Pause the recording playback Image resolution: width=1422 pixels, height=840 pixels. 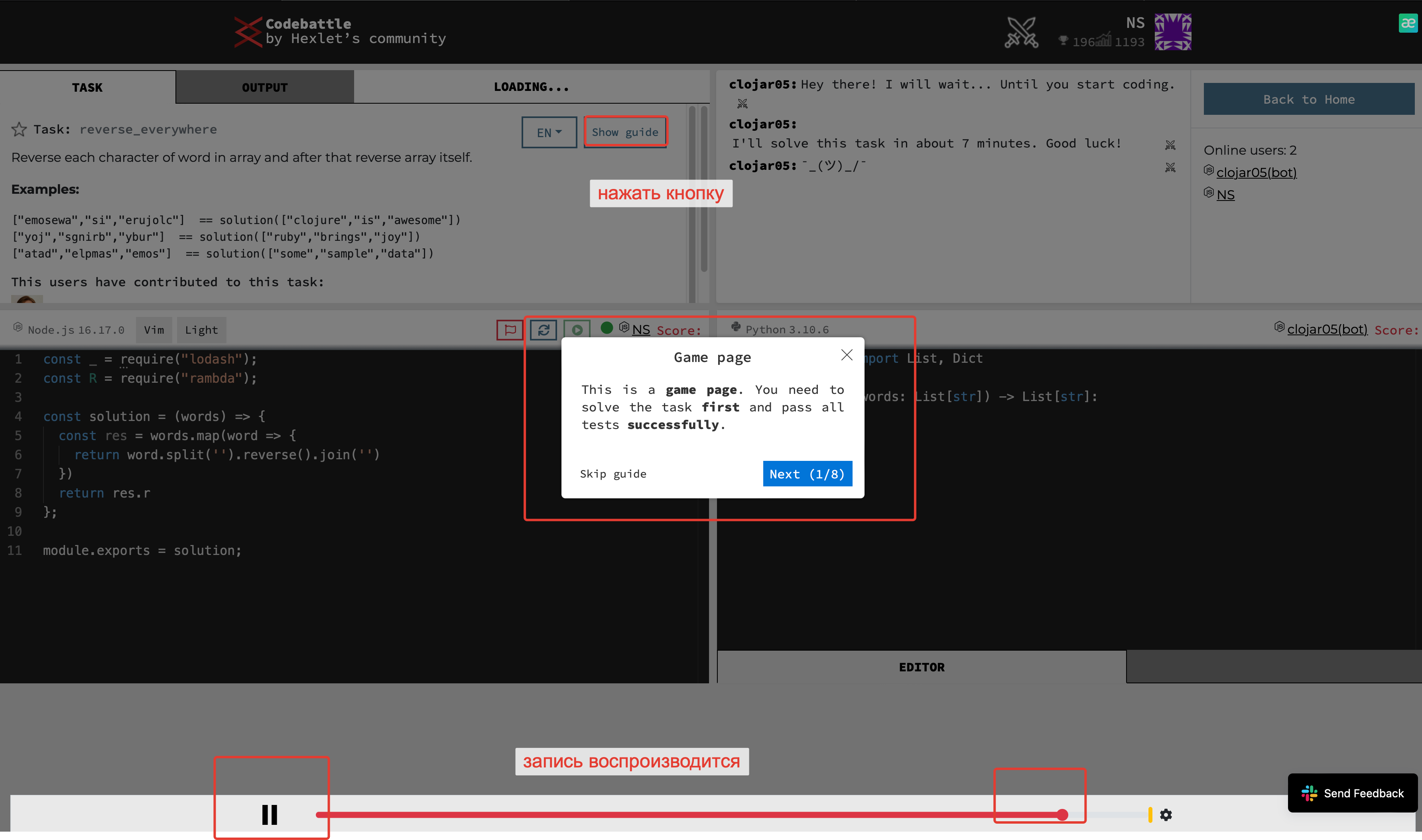point(271,814)
